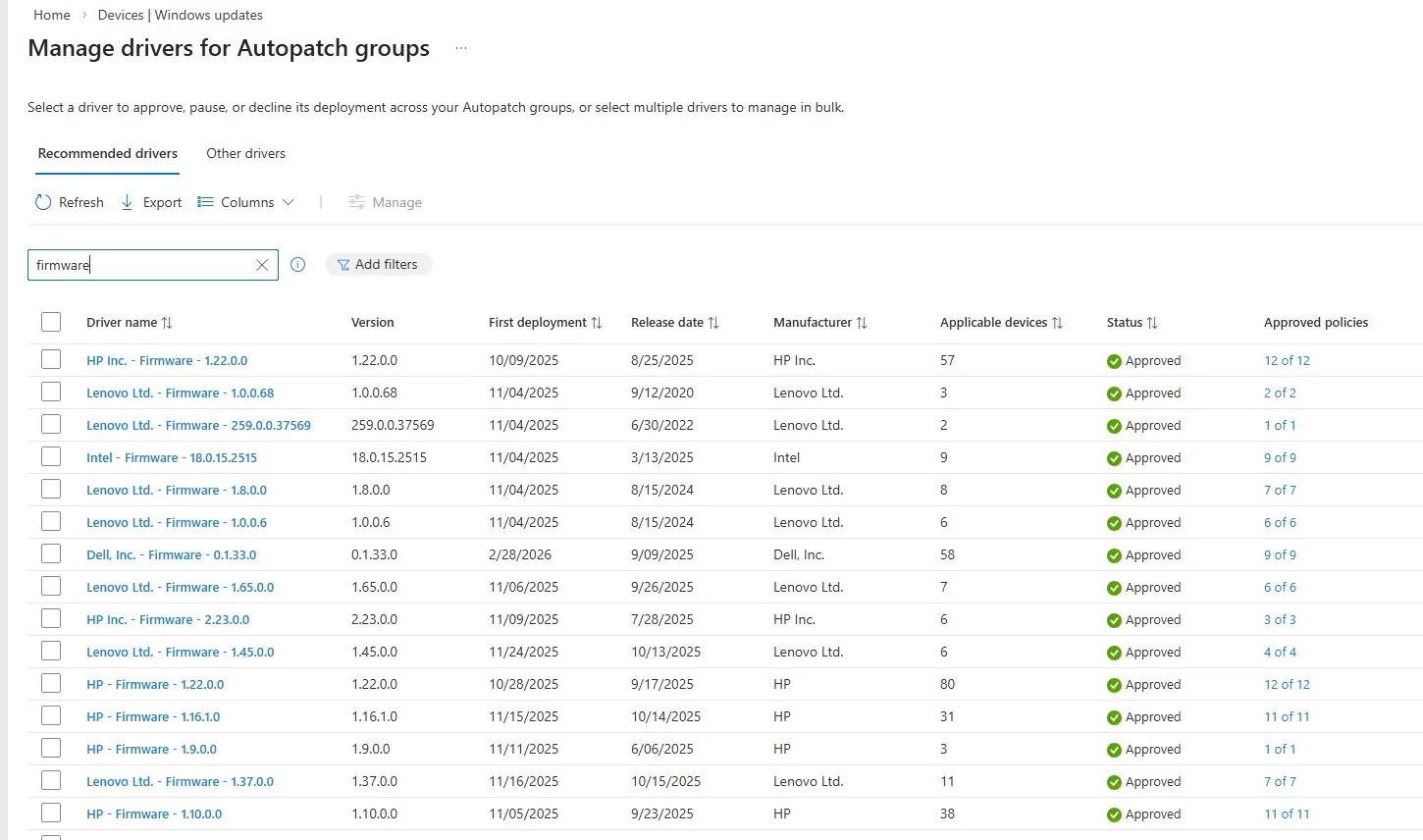Open the Add filters menu
Viewport: 1423px width, 840px height.
coord(379,264)
